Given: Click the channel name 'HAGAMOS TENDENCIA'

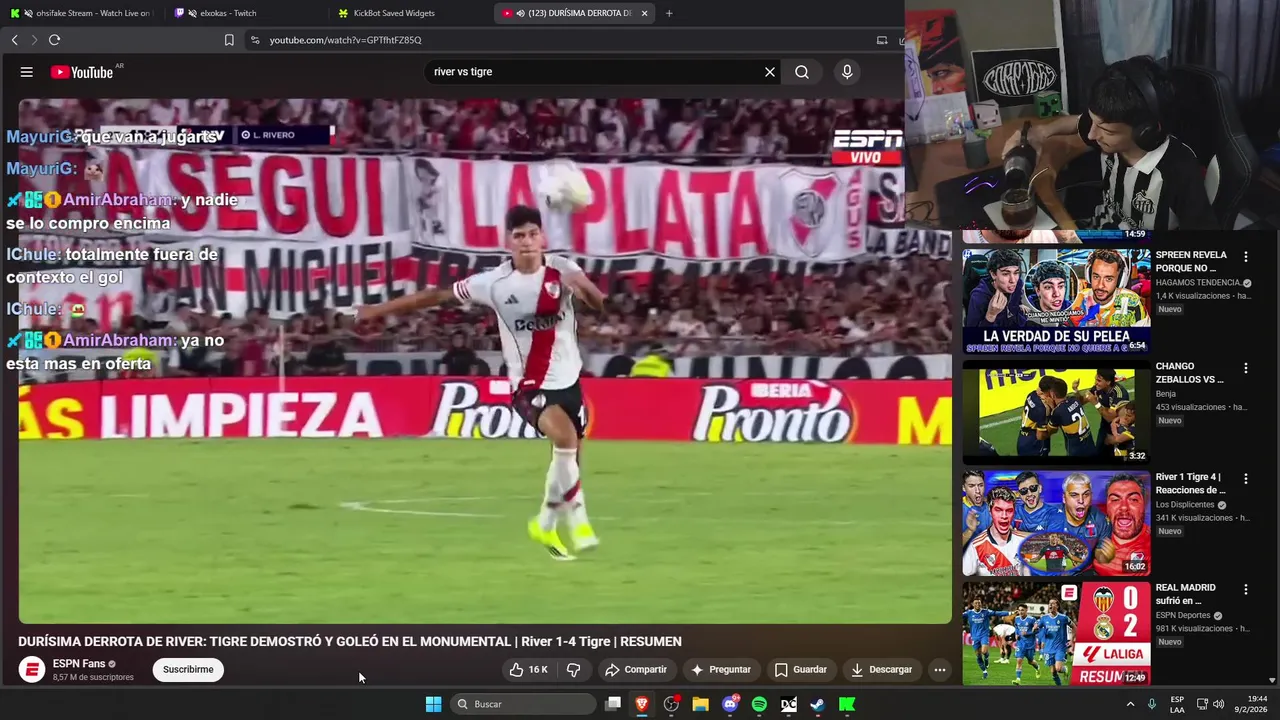Looking at the screenshot, I should (1198, 283).
